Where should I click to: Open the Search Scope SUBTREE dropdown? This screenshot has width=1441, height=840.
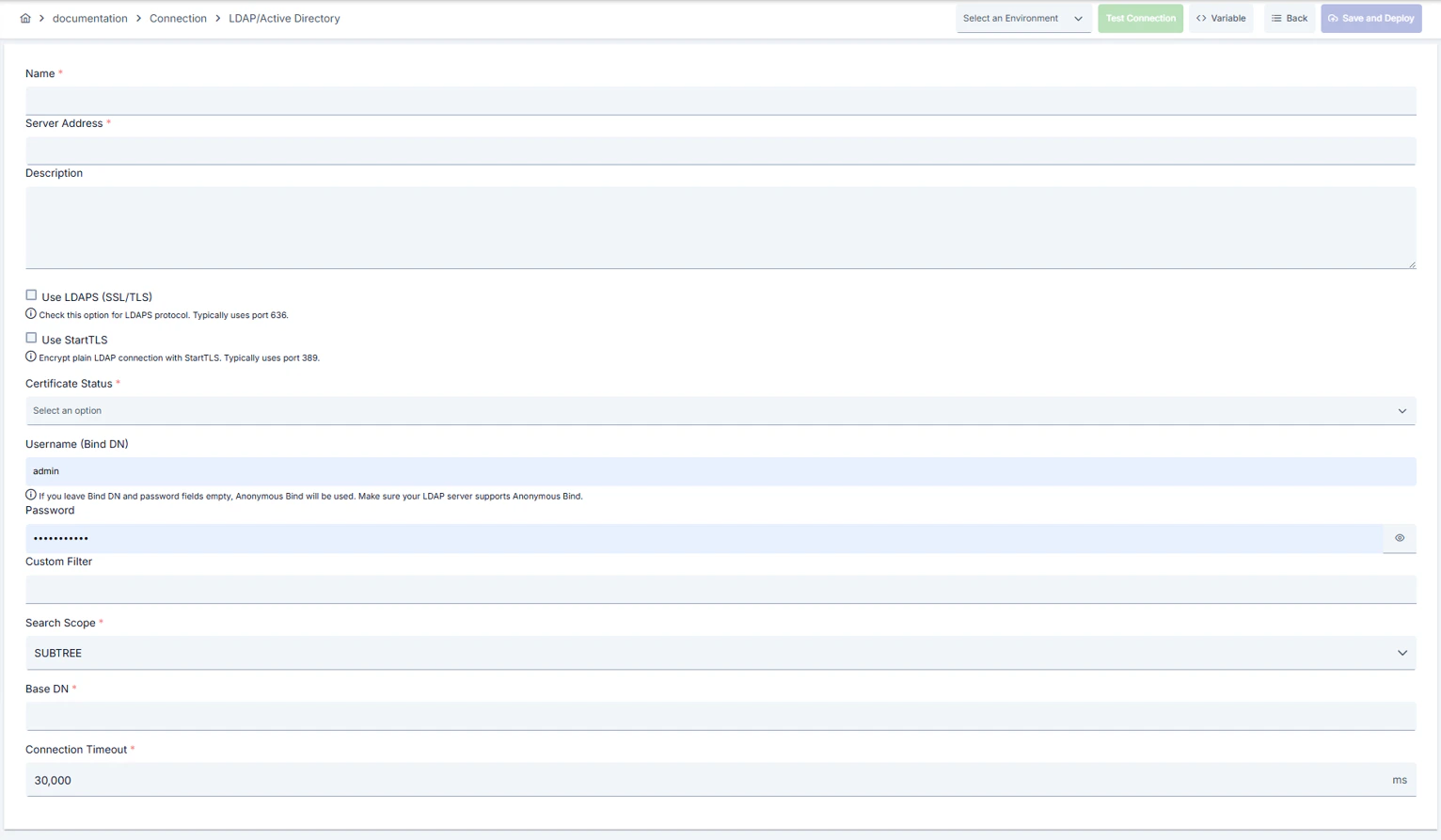pos(720,653)
